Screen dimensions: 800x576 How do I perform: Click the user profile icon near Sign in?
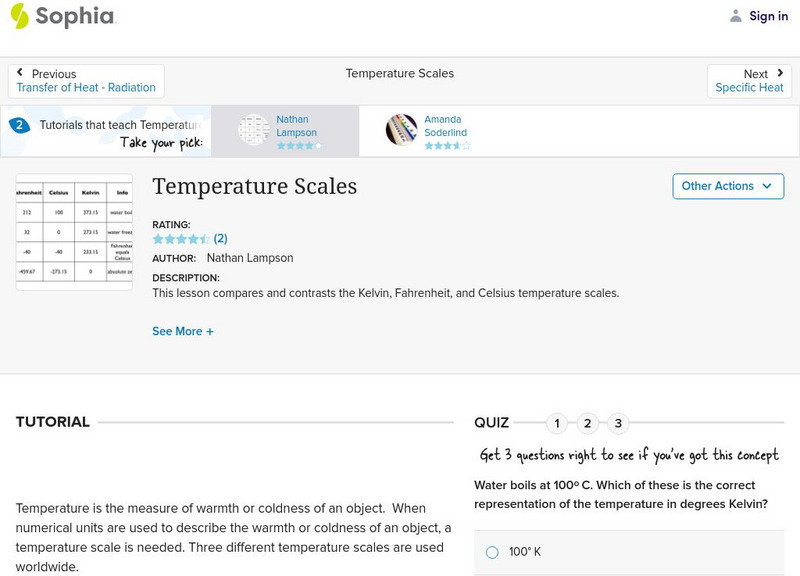pos(736,16)
